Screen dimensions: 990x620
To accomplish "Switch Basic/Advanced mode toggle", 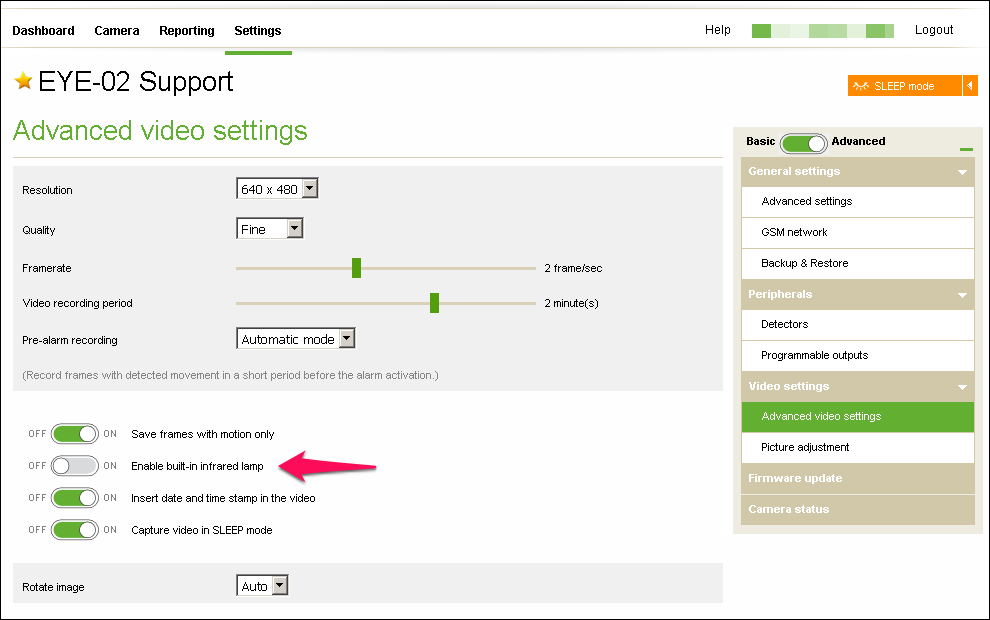I will (803, 142).
